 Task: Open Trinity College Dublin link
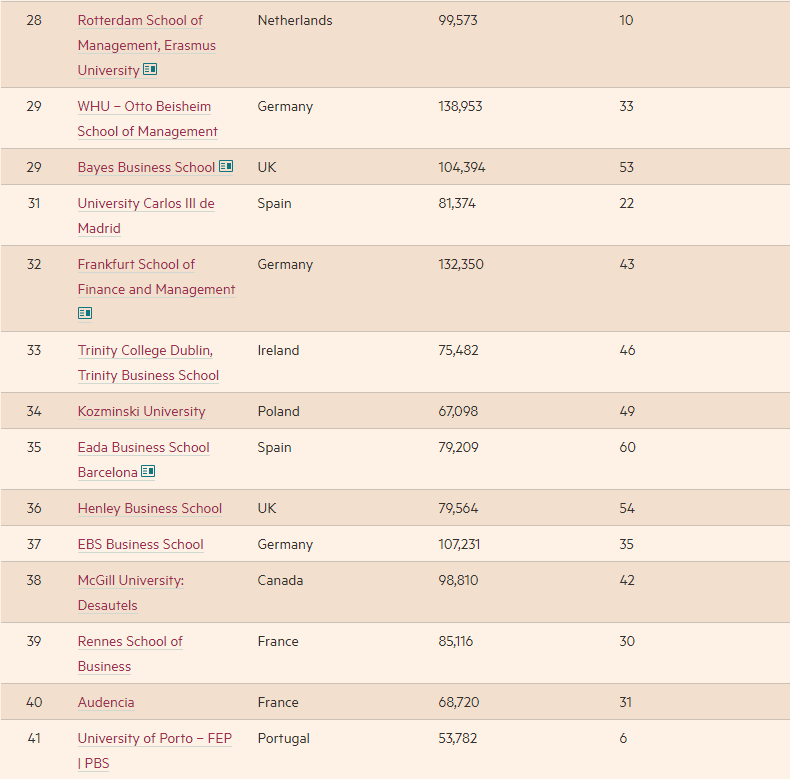coord(148,363)
